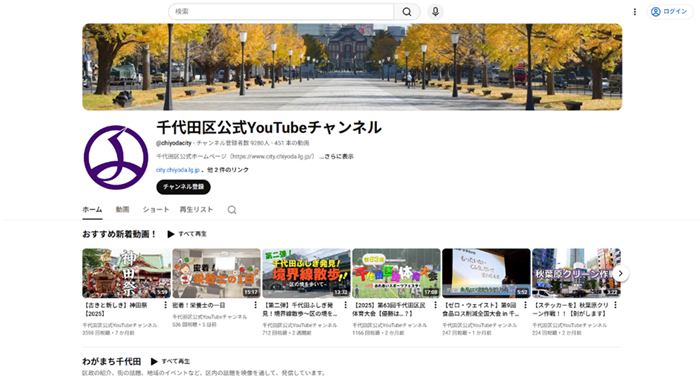
Task: Switch to the 動画 tab
Action: click(122, 209)
